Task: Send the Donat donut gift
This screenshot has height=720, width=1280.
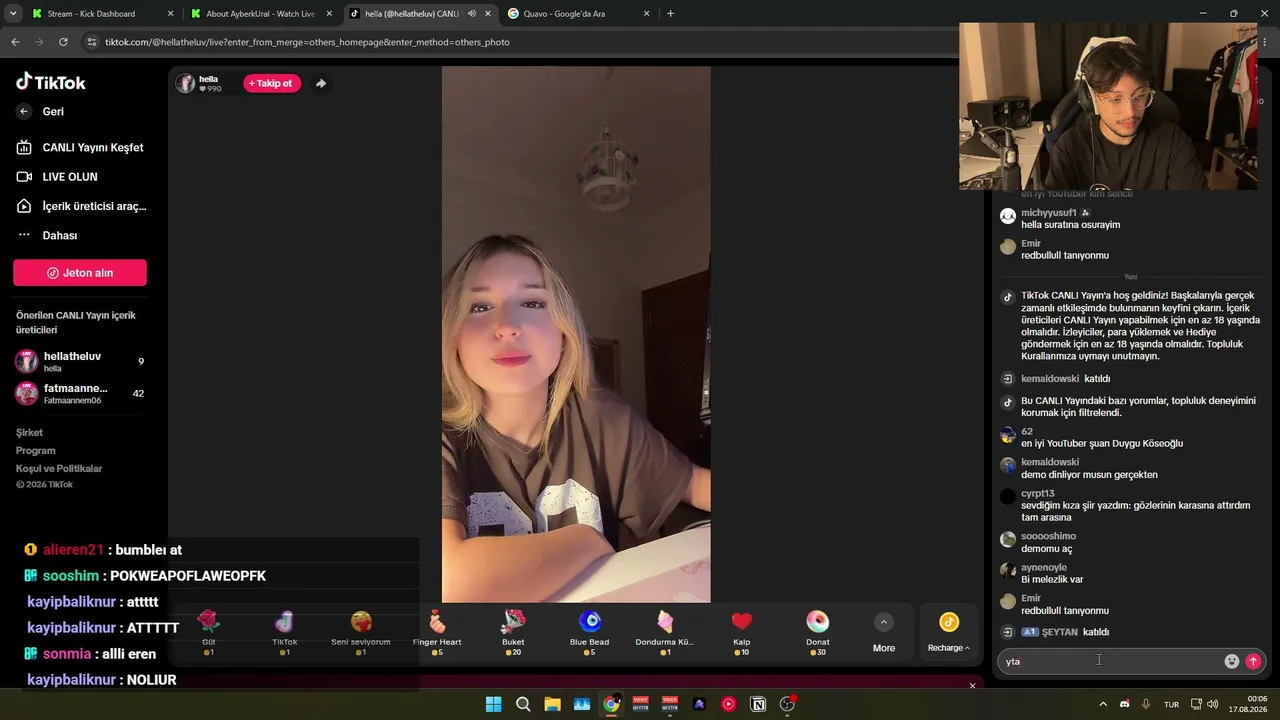Action: pyautogui.click(x=818, y=634)
